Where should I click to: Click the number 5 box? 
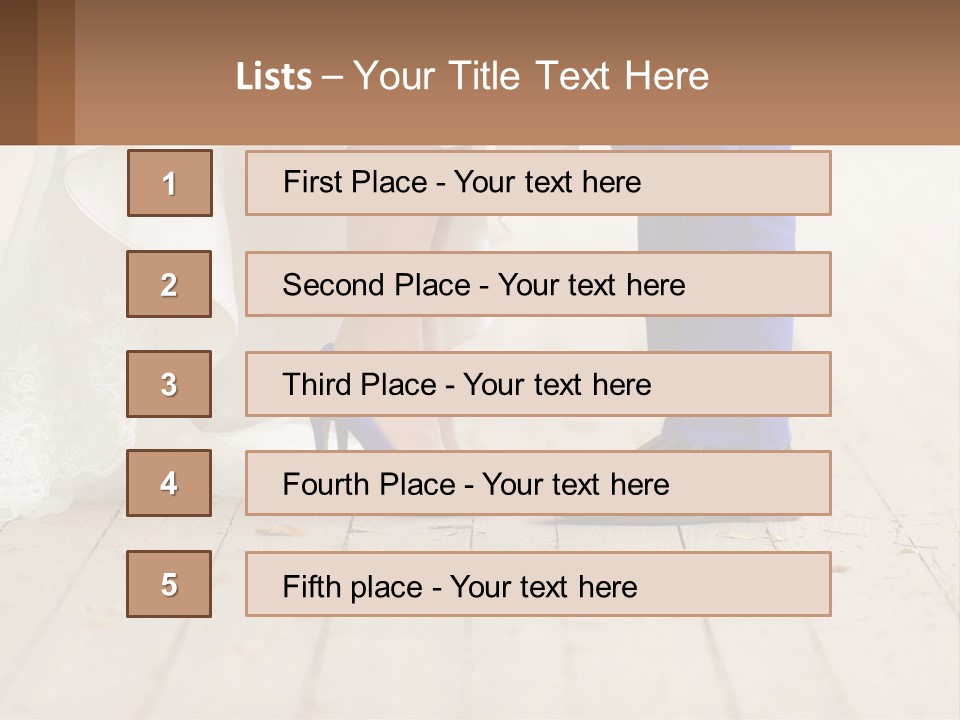[x=169, y=584]
